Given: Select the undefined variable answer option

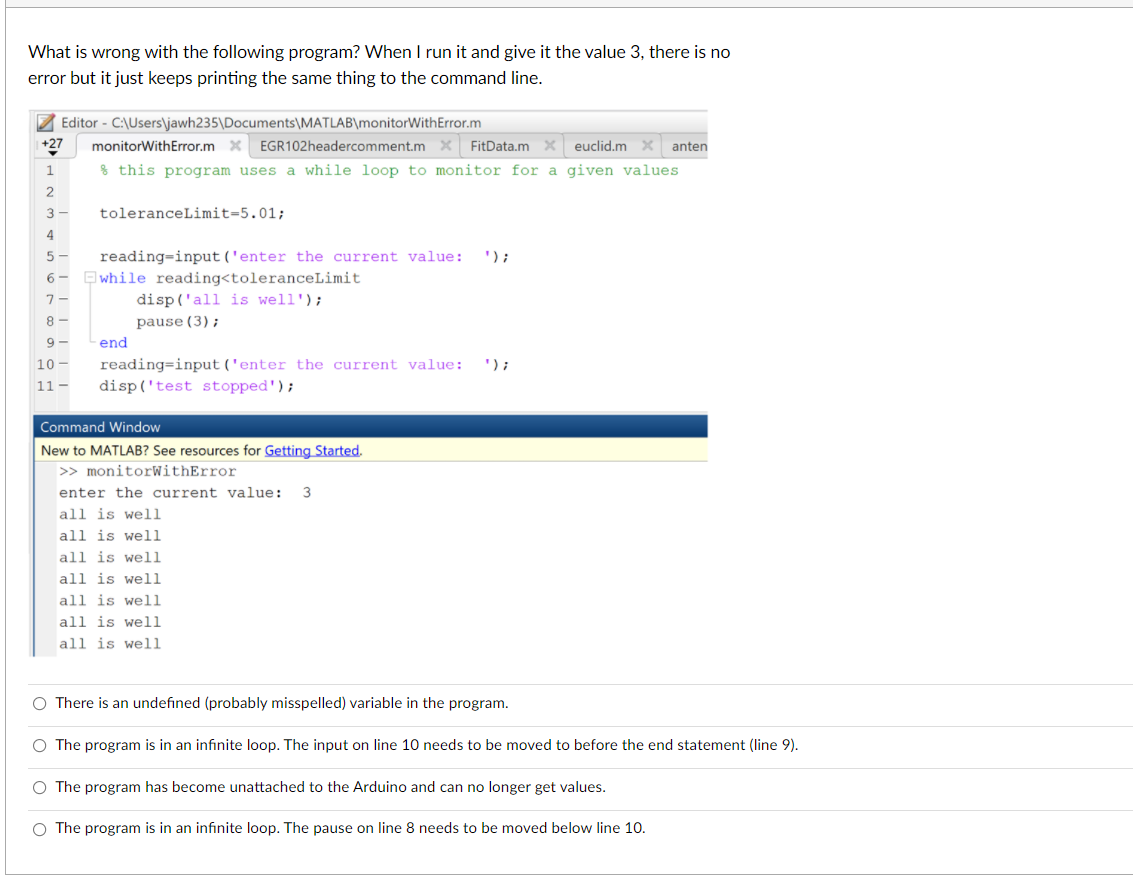Looking at the screenshot, I should [39, 703].
